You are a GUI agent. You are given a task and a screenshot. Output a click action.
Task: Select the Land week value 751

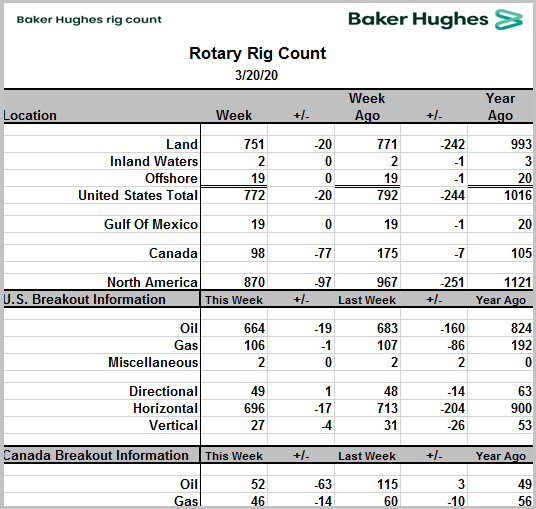(x=254, y=144)
